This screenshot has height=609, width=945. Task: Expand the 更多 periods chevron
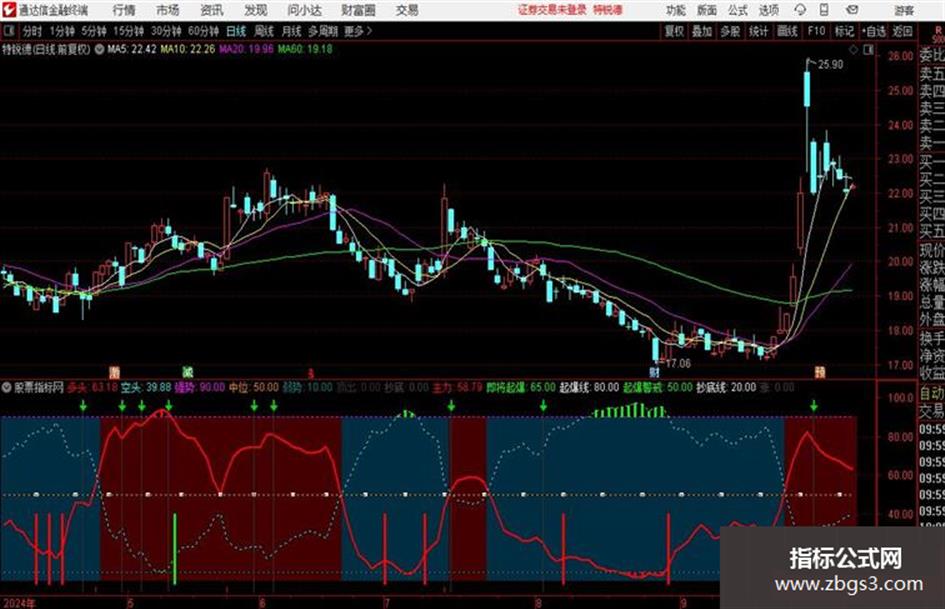click(359, 31)
